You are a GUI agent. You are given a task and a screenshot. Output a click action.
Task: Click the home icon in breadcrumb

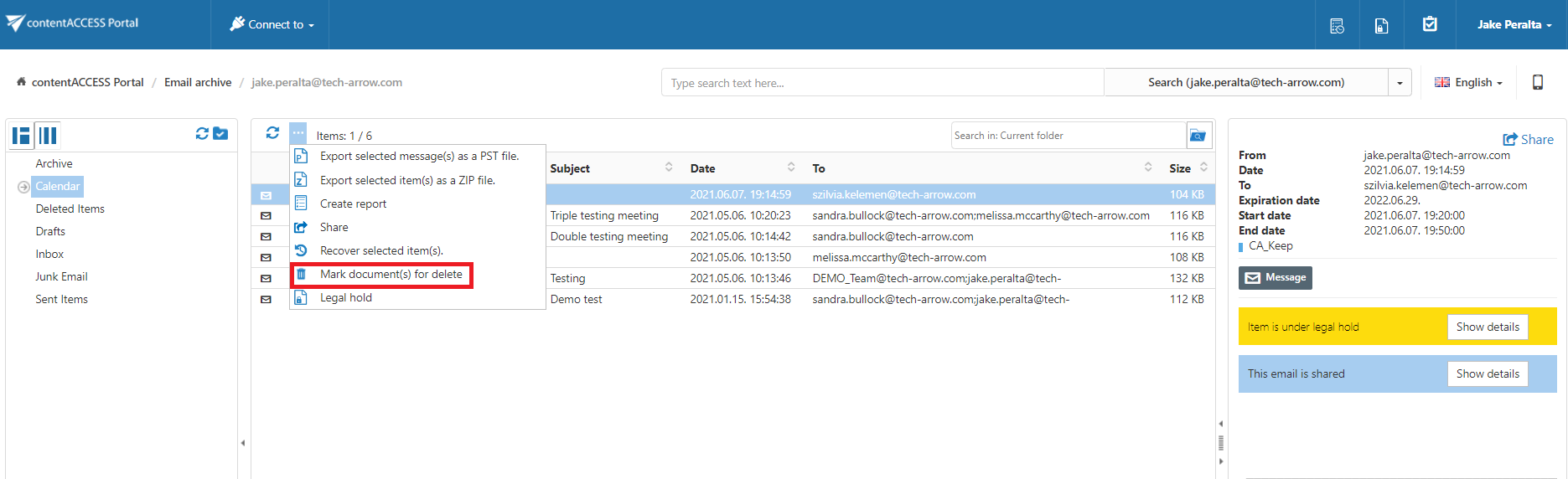21,82
